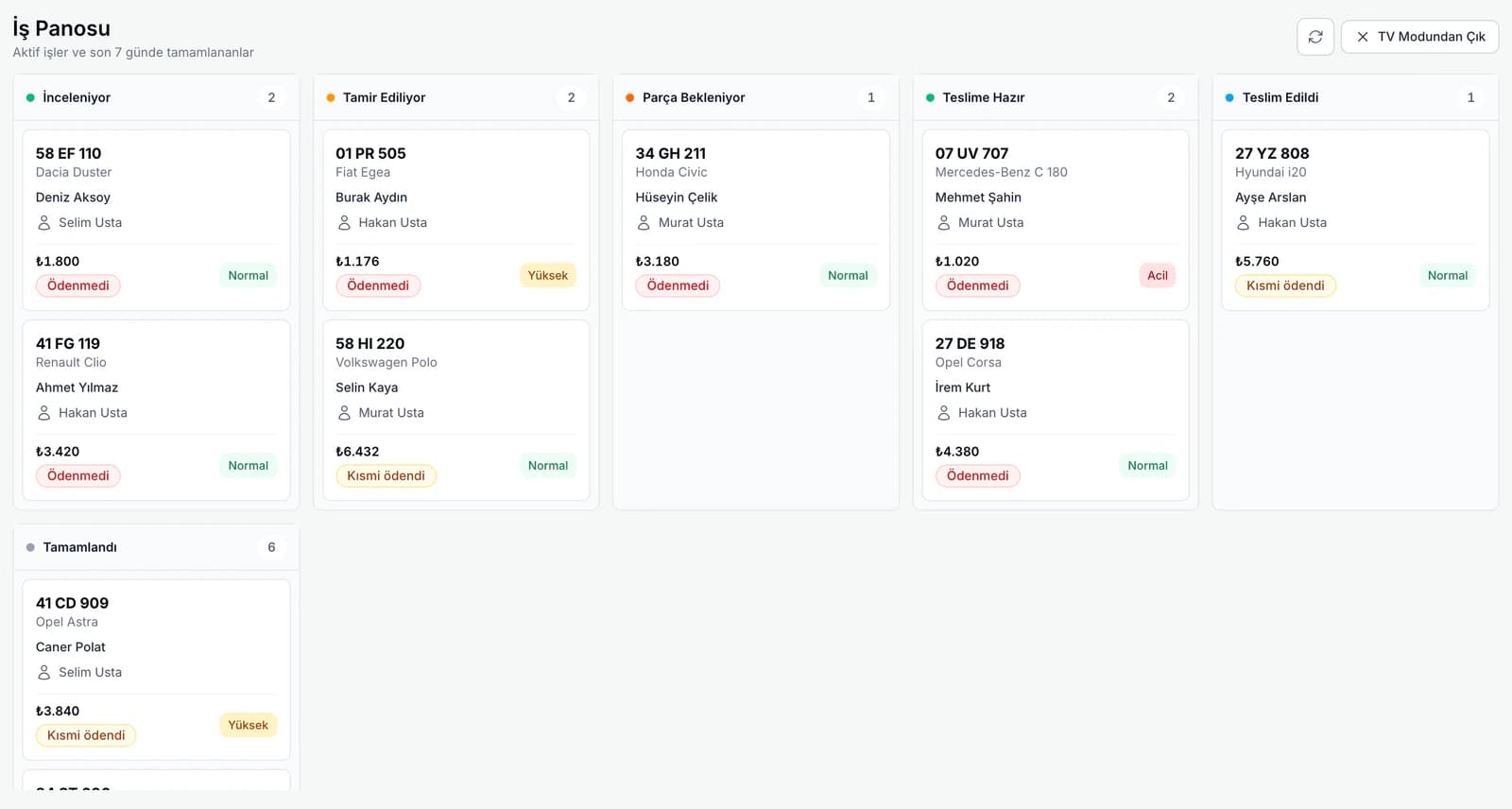Click the count badge in Tamamlandı header
The image size is (1512, 809).
271,547
